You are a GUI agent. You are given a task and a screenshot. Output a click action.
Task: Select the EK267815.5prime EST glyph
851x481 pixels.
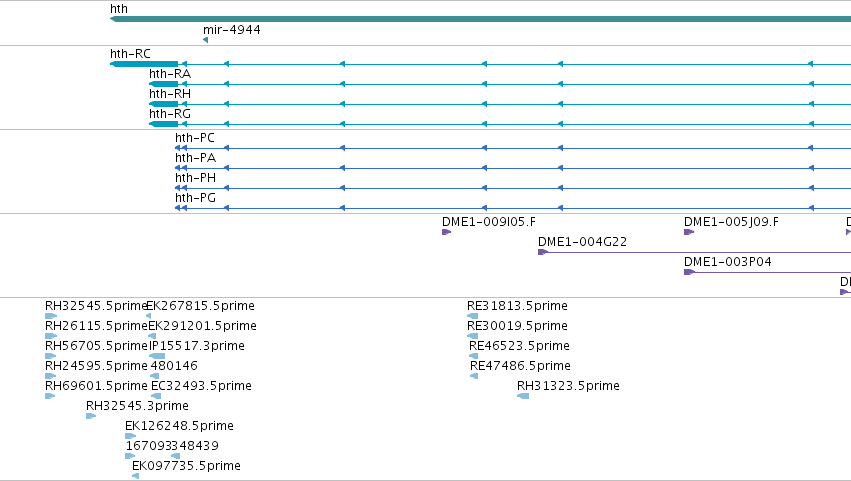click(x=148, y=316)
